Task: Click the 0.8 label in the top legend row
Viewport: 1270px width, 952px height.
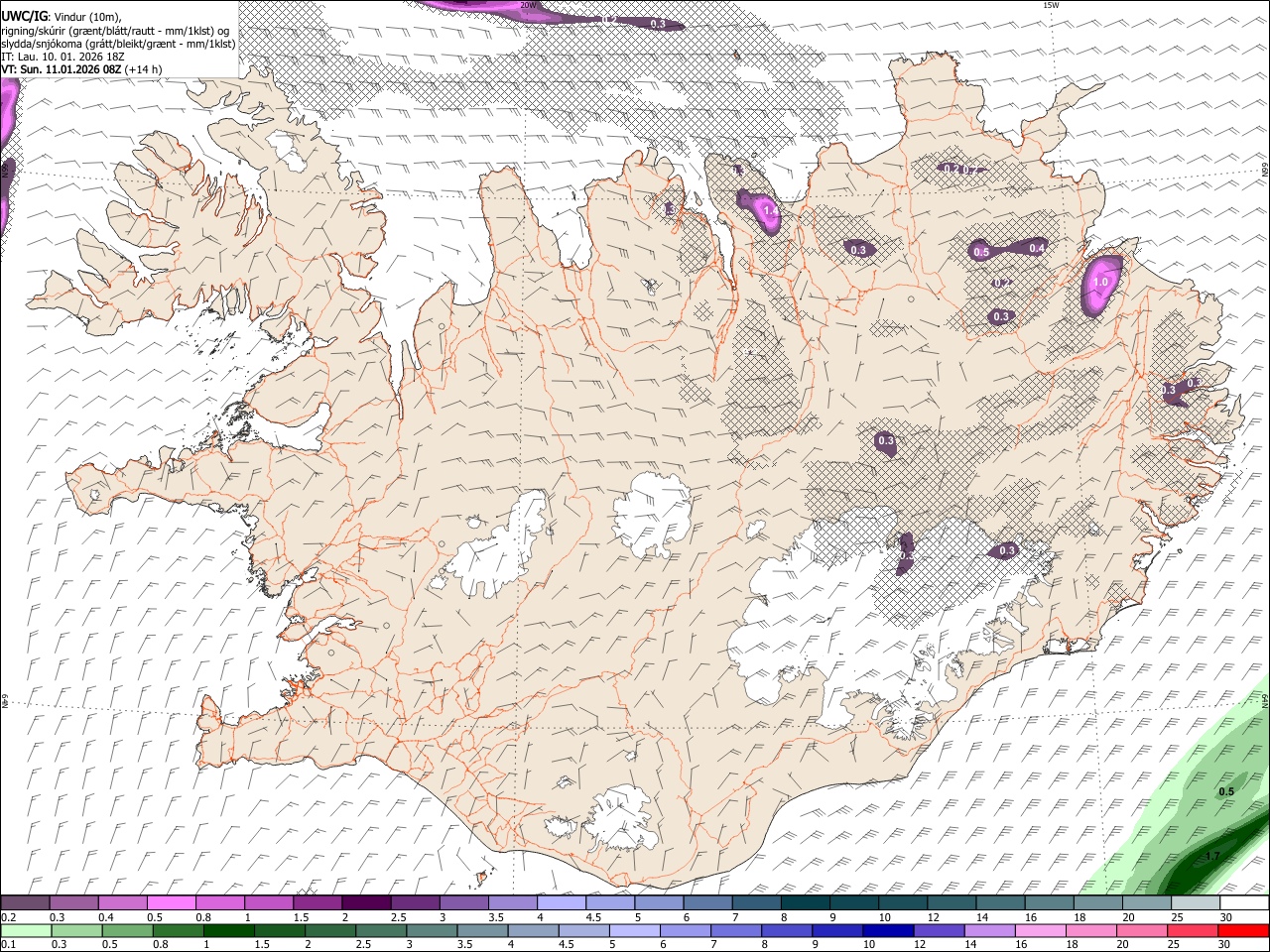Action: click(x=202, y=917)
